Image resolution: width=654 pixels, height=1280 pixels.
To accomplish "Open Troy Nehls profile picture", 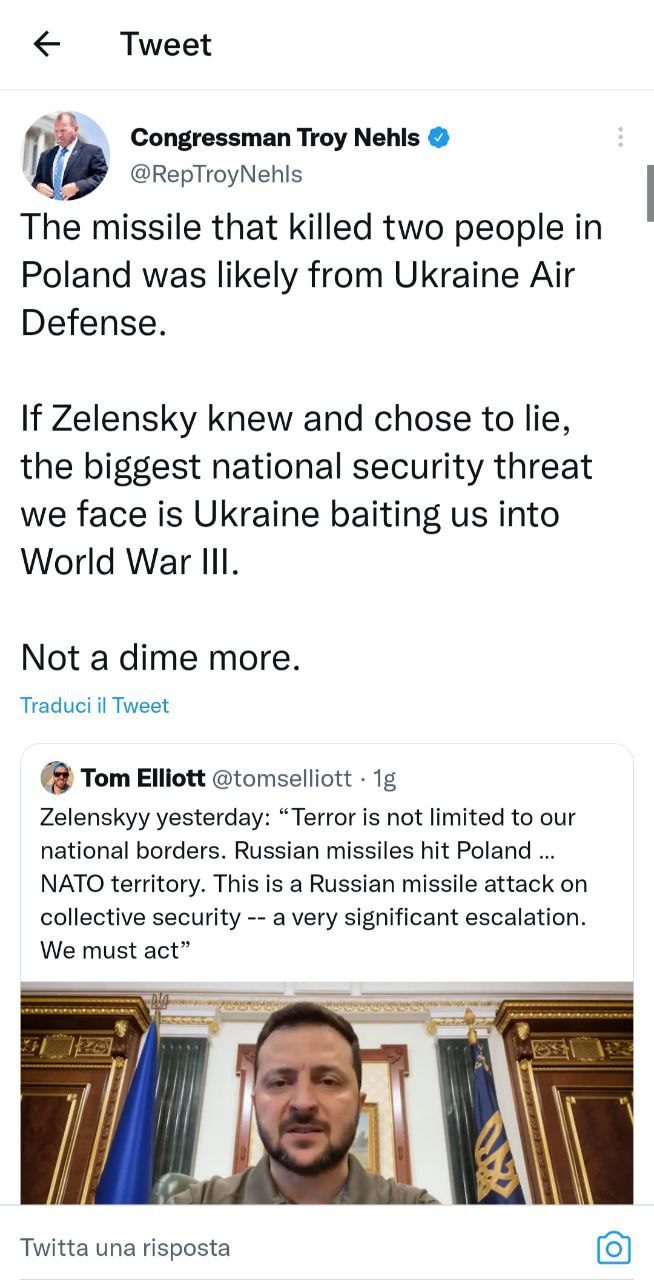I will (x=65, y=155).
